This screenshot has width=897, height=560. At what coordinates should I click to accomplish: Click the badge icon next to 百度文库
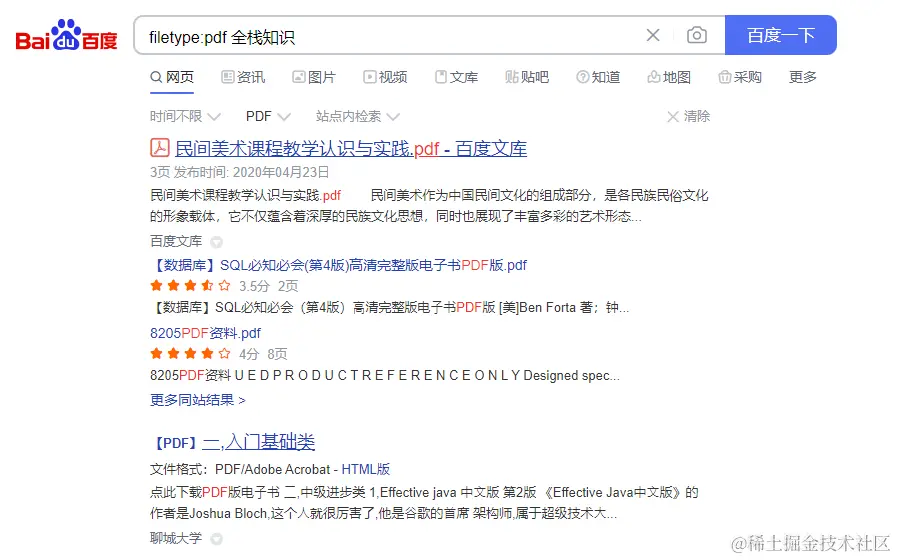point(216,242)
